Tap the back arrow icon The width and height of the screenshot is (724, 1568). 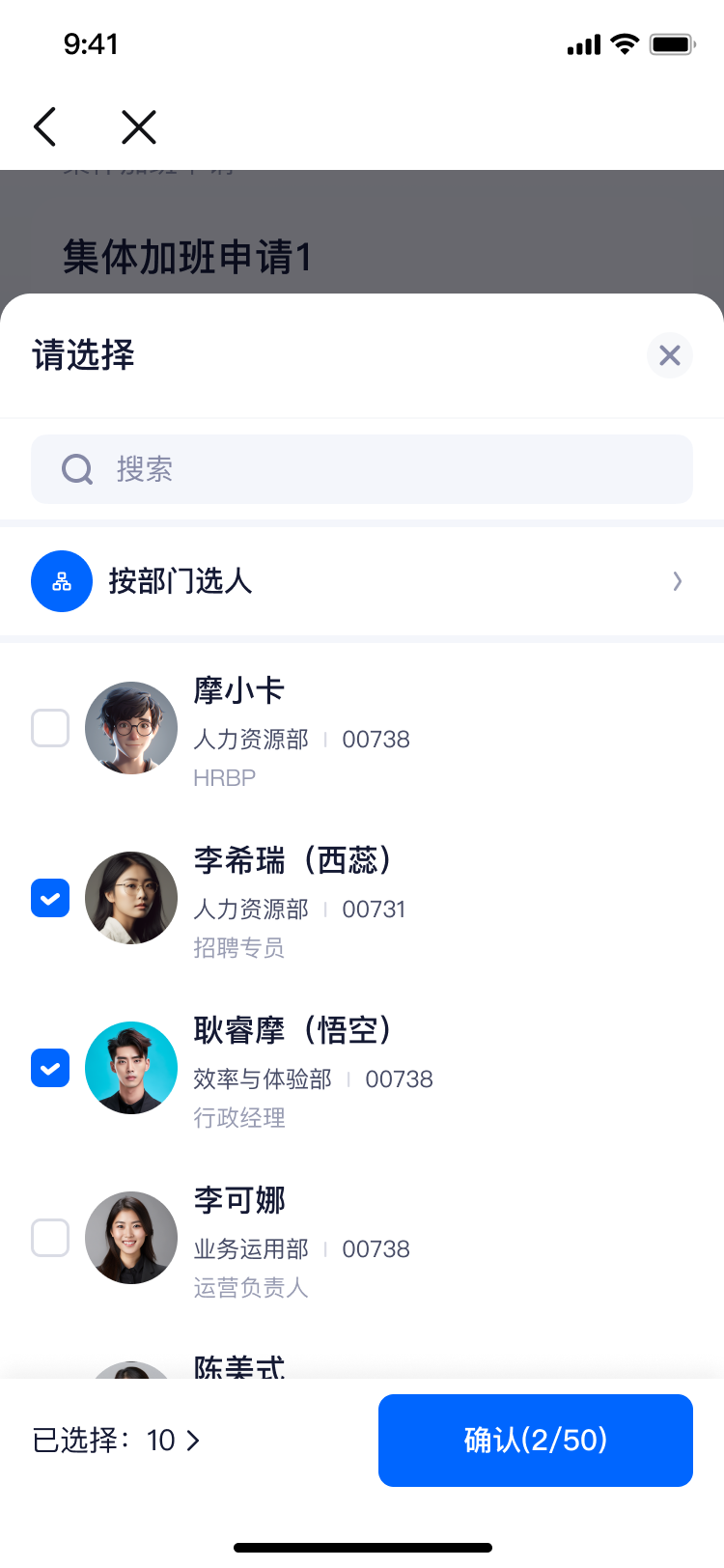45,126
